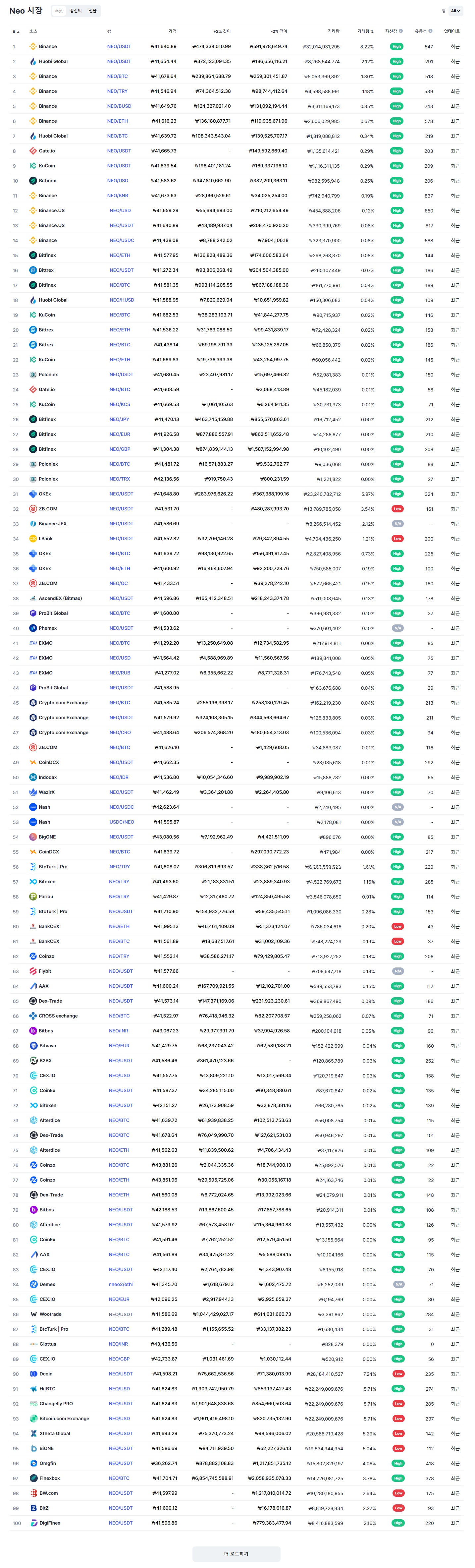Switch to the 선물 tab

pos(92,11)
